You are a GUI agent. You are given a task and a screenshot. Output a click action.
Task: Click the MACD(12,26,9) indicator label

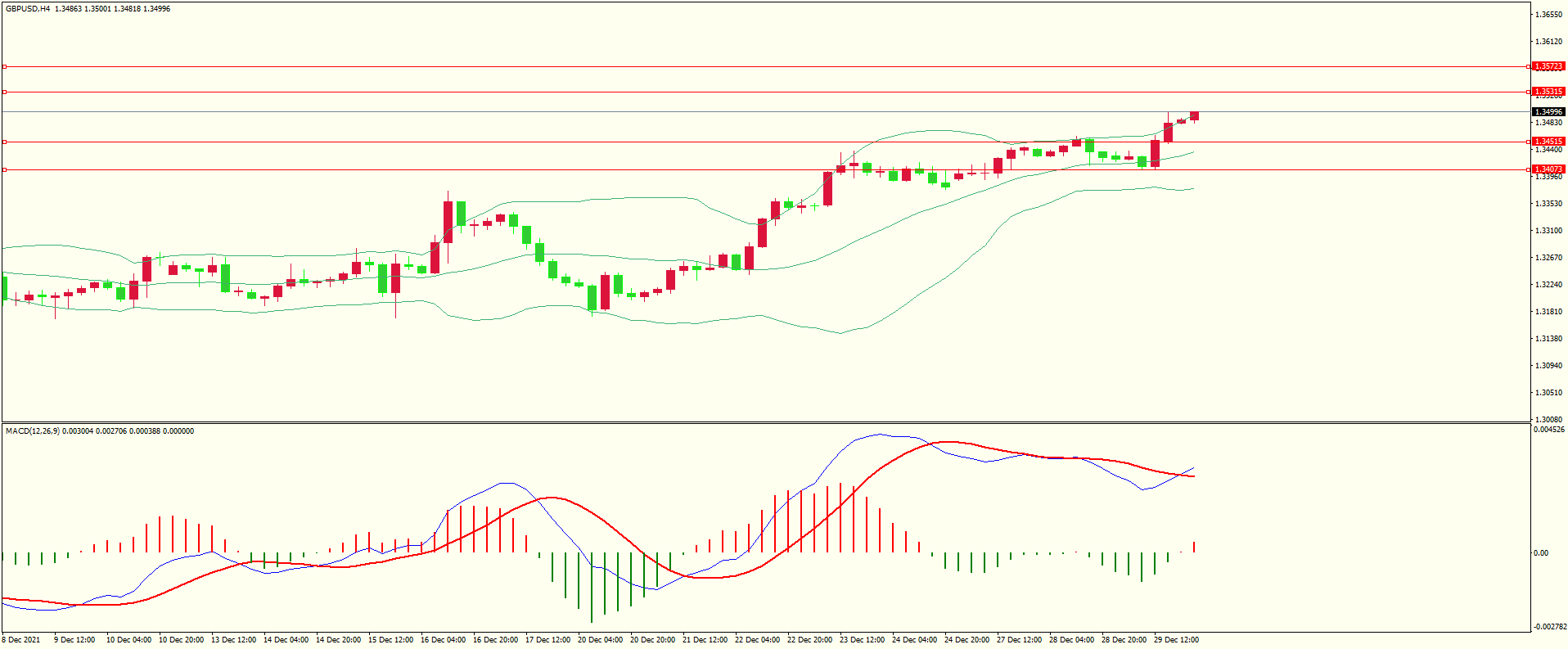33,431
